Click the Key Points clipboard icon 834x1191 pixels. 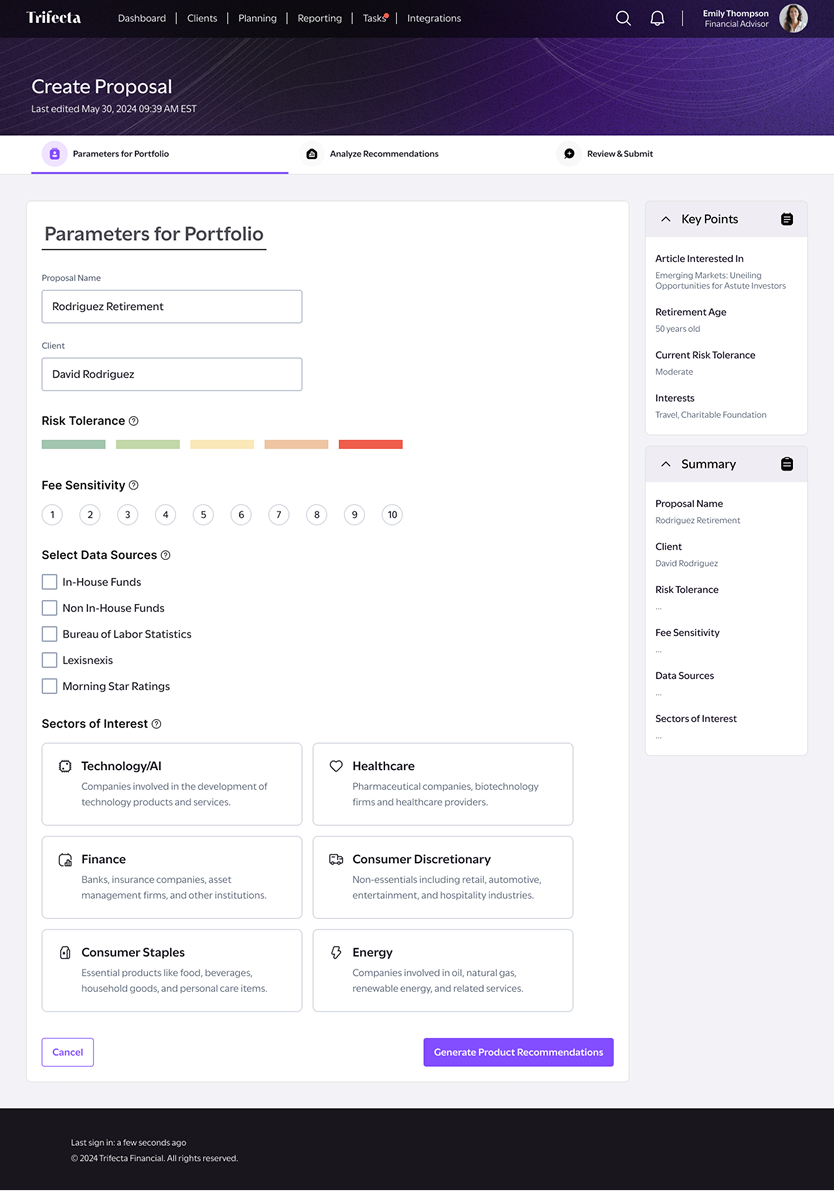[787, 219]
